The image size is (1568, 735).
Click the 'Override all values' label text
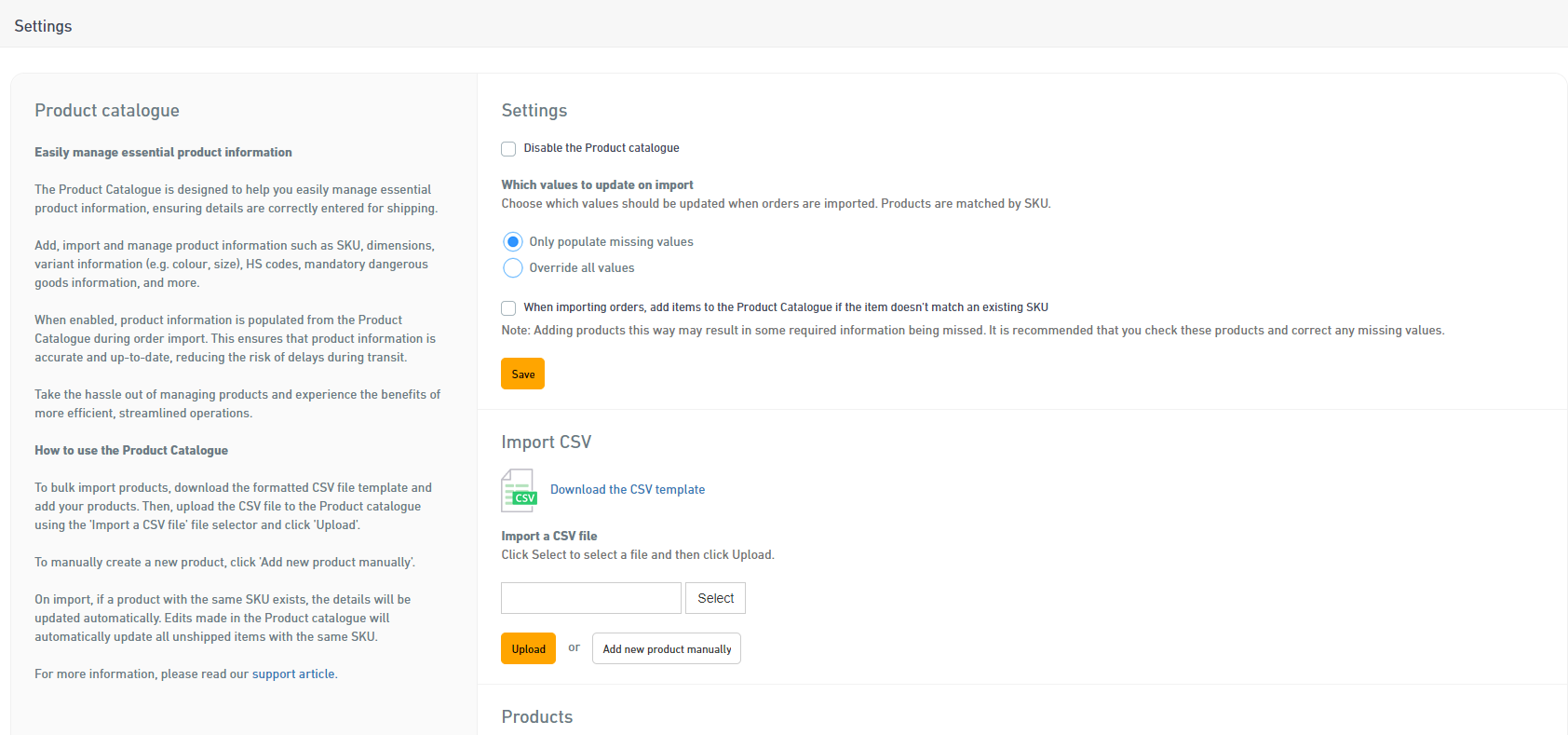(581, 268)
